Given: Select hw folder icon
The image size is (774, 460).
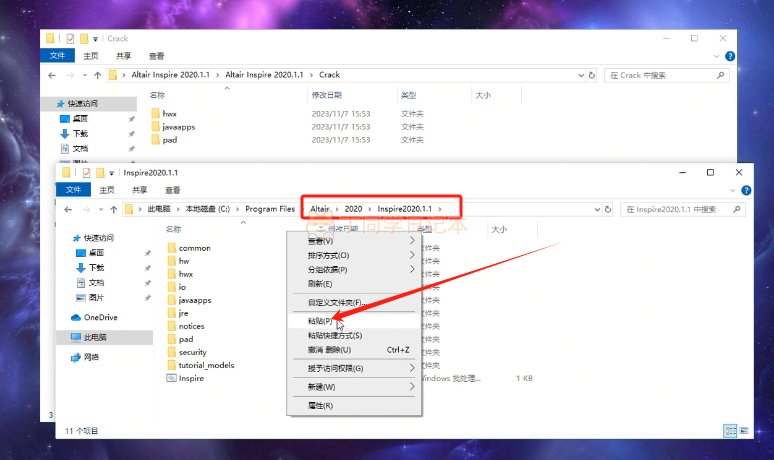Looking at the screenshot, I should pyautogui.click(x=171, y=261).
